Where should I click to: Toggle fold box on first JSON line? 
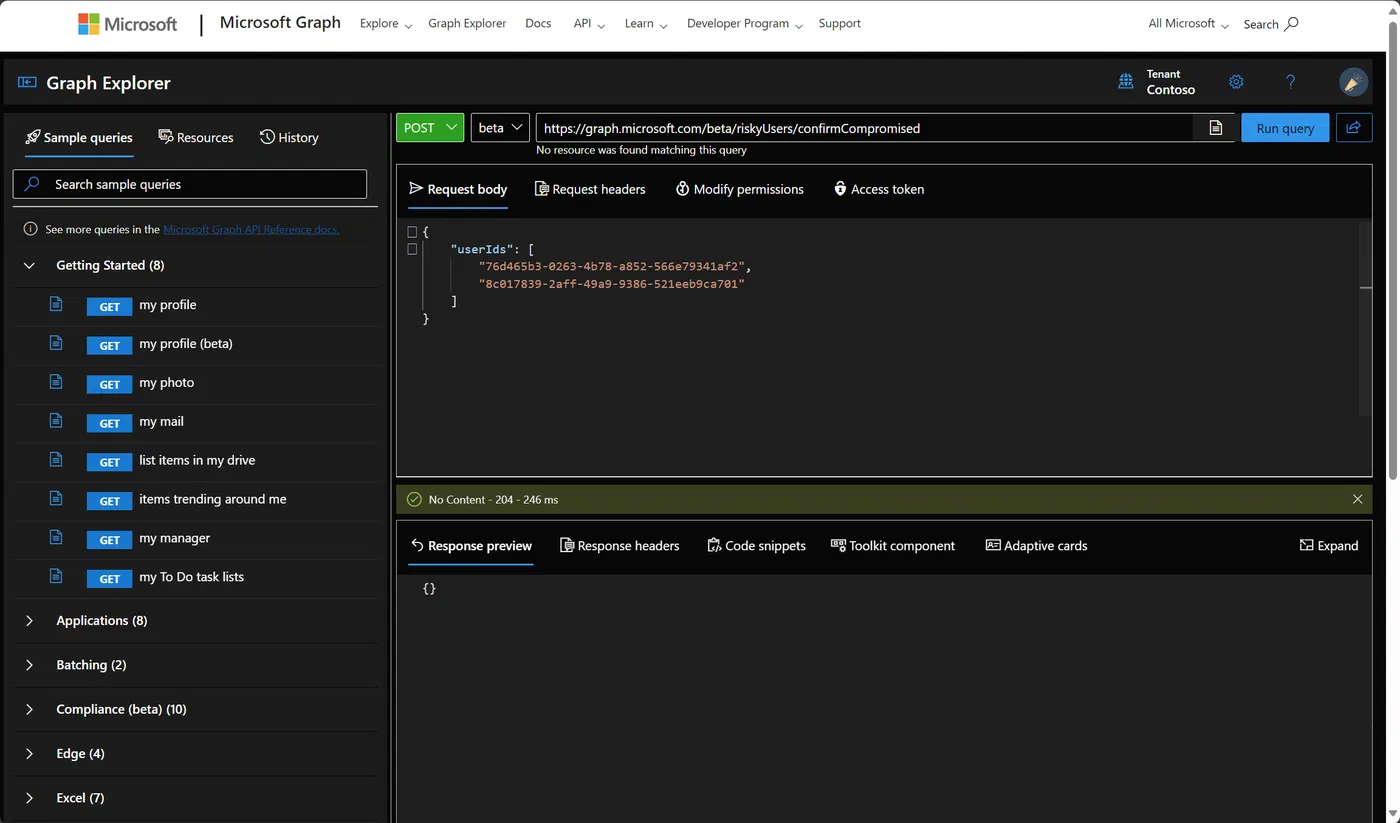pos(412,232)
